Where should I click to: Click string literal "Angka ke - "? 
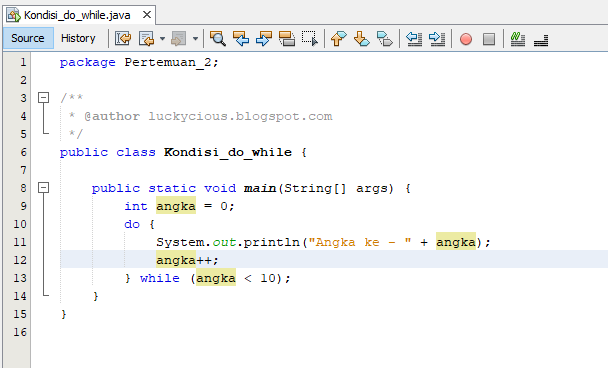(x=359, y=242)
